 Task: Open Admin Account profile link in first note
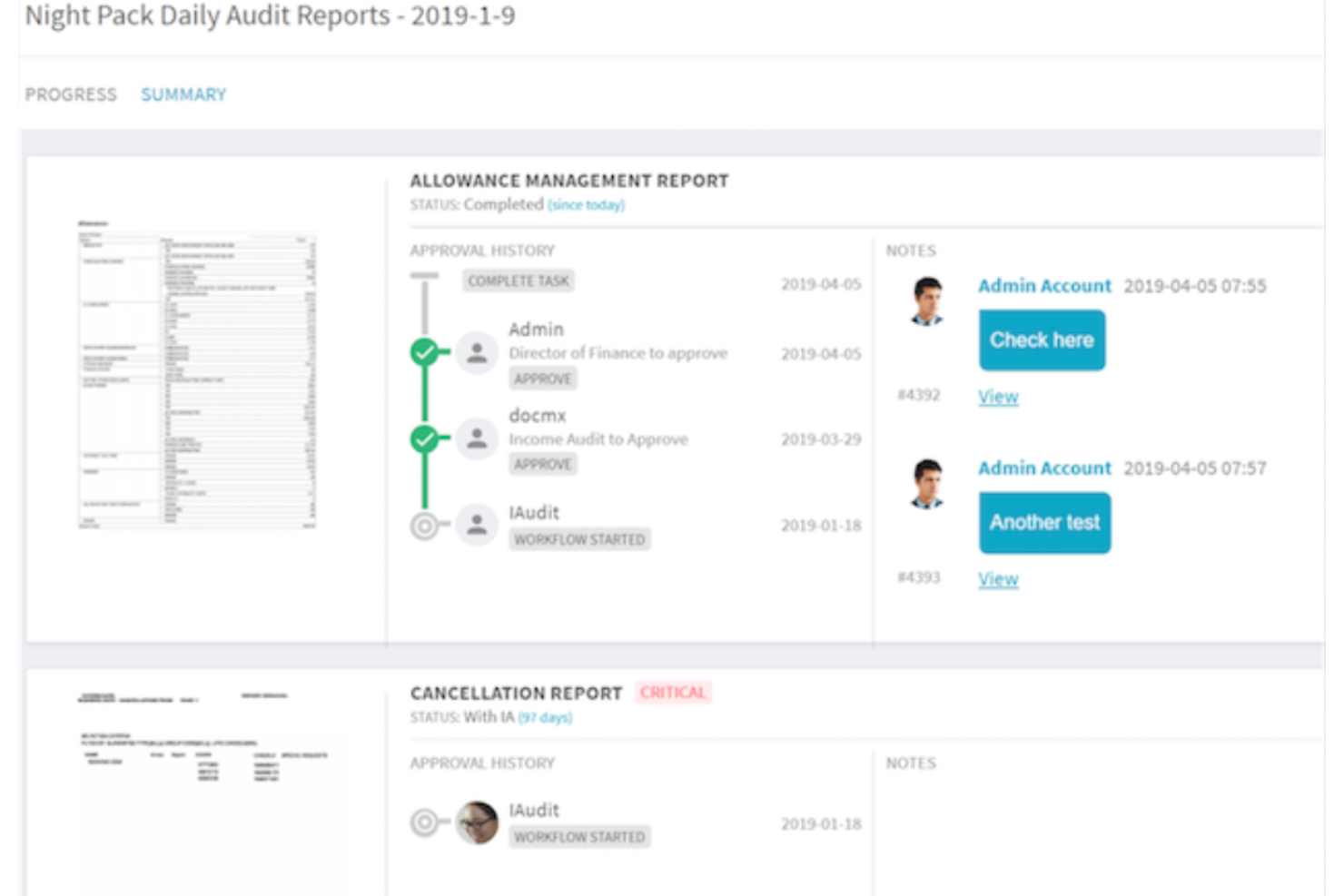[1044, 285]
